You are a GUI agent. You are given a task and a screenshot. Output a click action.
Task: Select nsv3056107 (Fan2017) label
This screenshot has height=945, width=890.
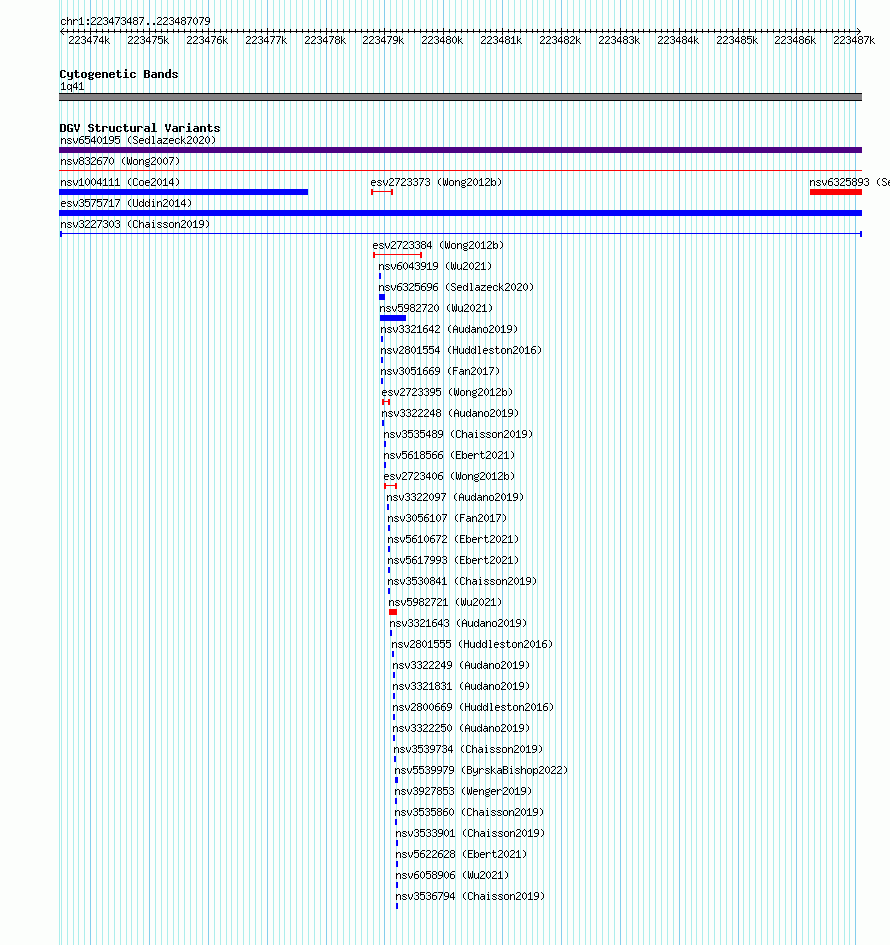(x=447, y=519)
